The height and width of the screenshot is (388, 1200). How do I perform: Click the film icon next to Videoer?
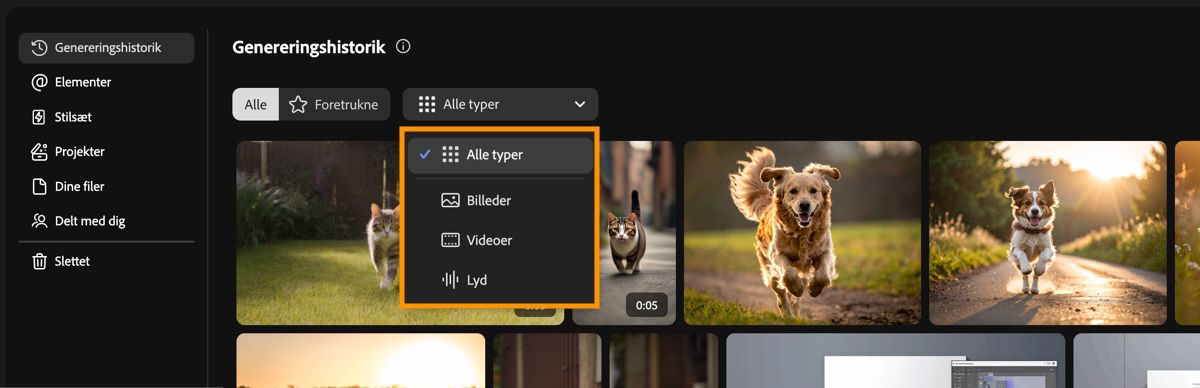450,240
